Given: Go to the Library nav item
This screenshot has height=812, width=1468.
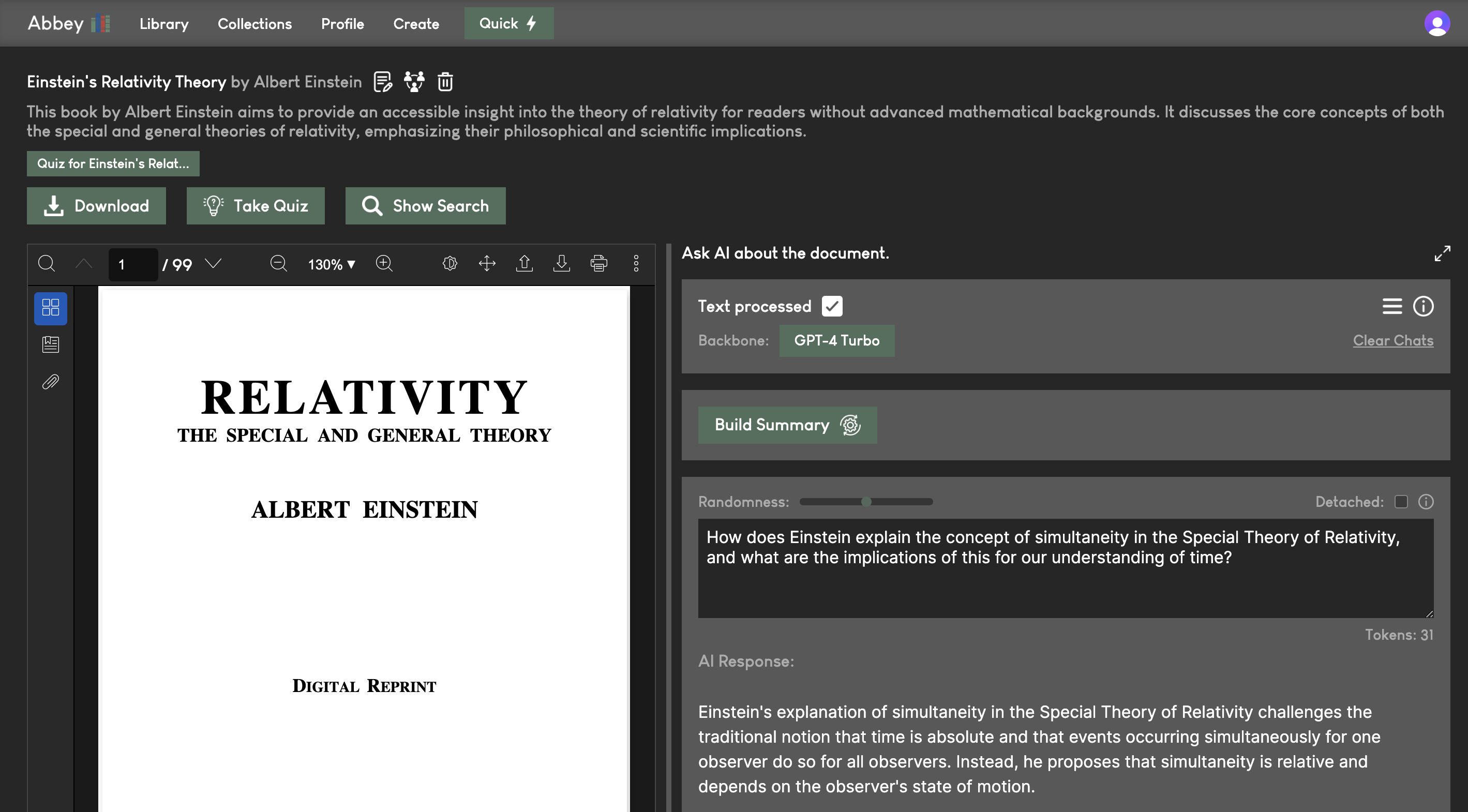Looking at the screenshot, I should coord(163,24).
